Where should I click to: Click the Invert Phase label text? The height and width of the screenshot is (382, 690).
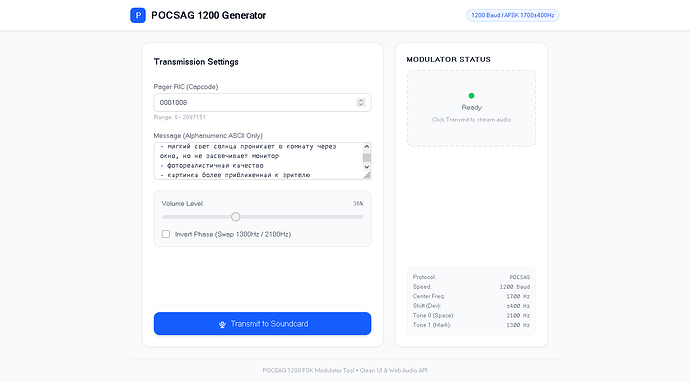click(x=233, y=234)
